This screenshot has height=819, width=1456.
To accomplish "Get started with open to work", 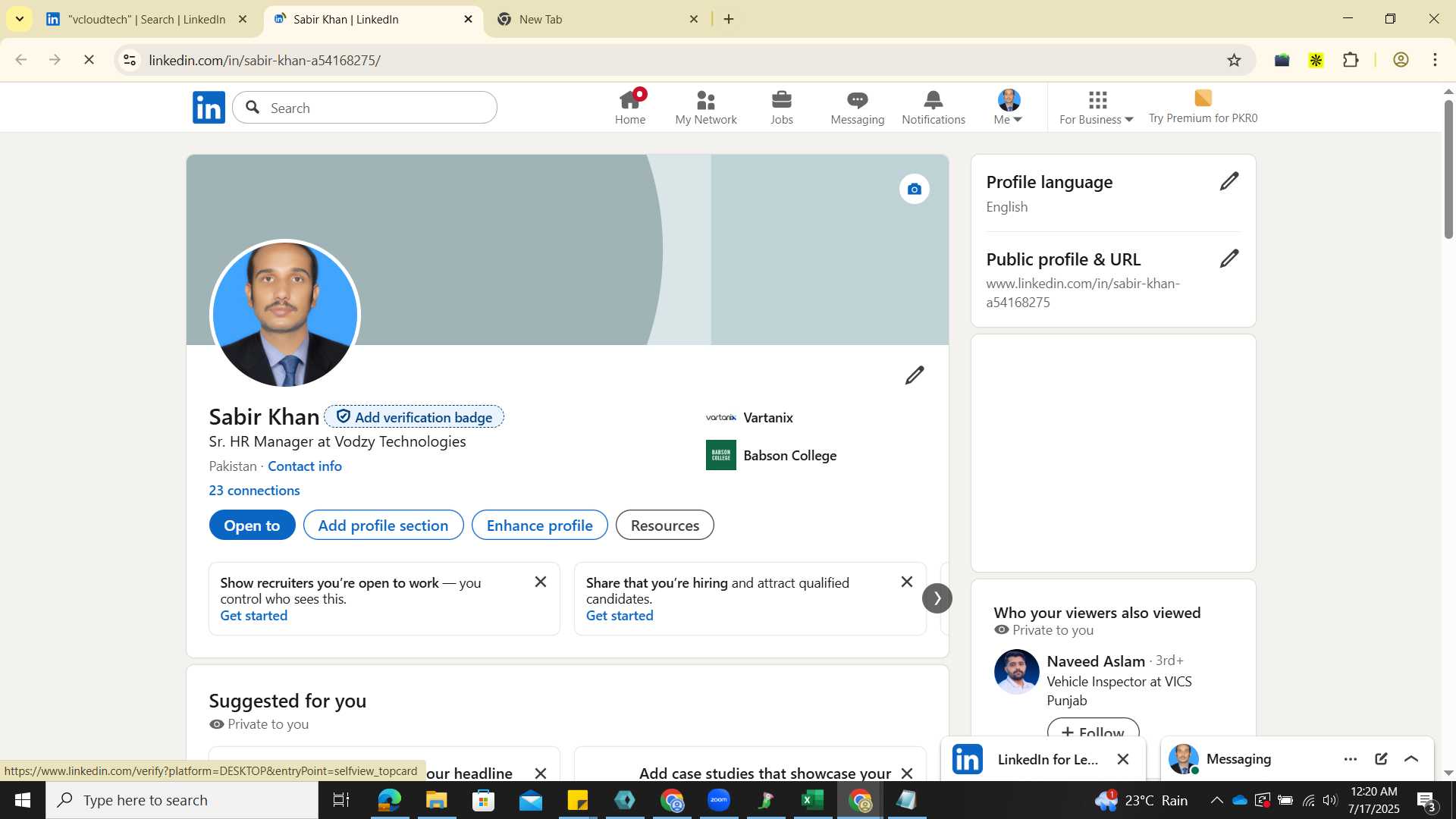I will [254, 616].
